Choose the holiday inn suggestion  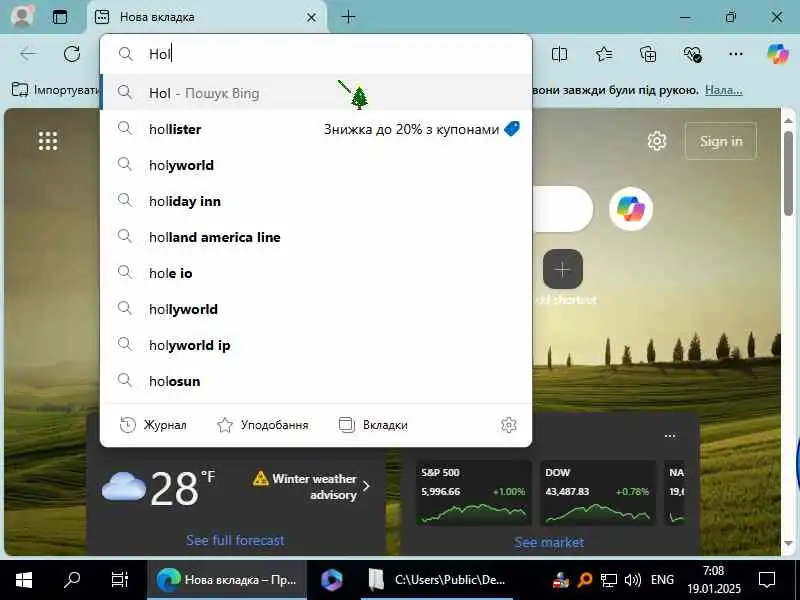click(x=316, y=201)
